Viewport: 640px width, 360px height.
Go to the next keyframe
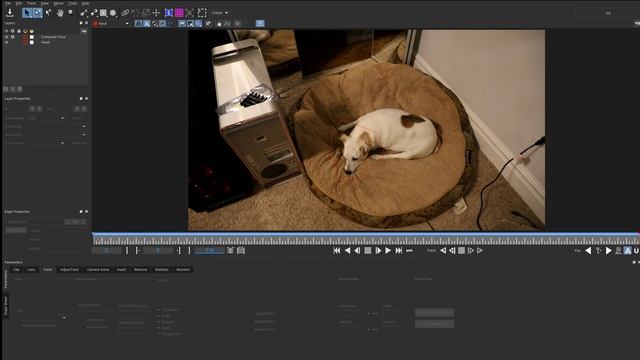click(608, 251)
